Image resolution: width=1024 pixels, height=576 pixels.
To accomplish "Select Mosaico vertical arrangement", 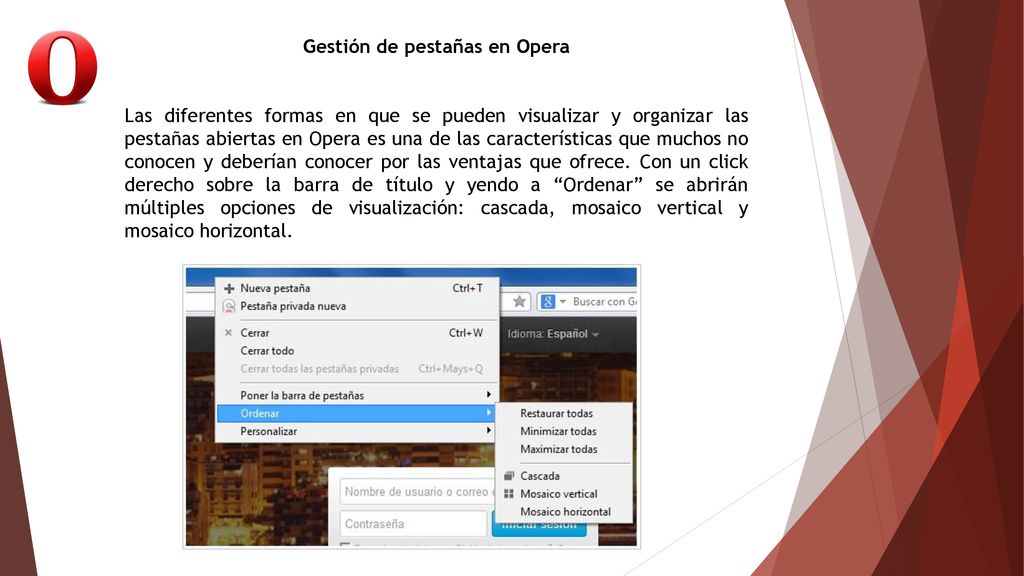I will point(564,494).
